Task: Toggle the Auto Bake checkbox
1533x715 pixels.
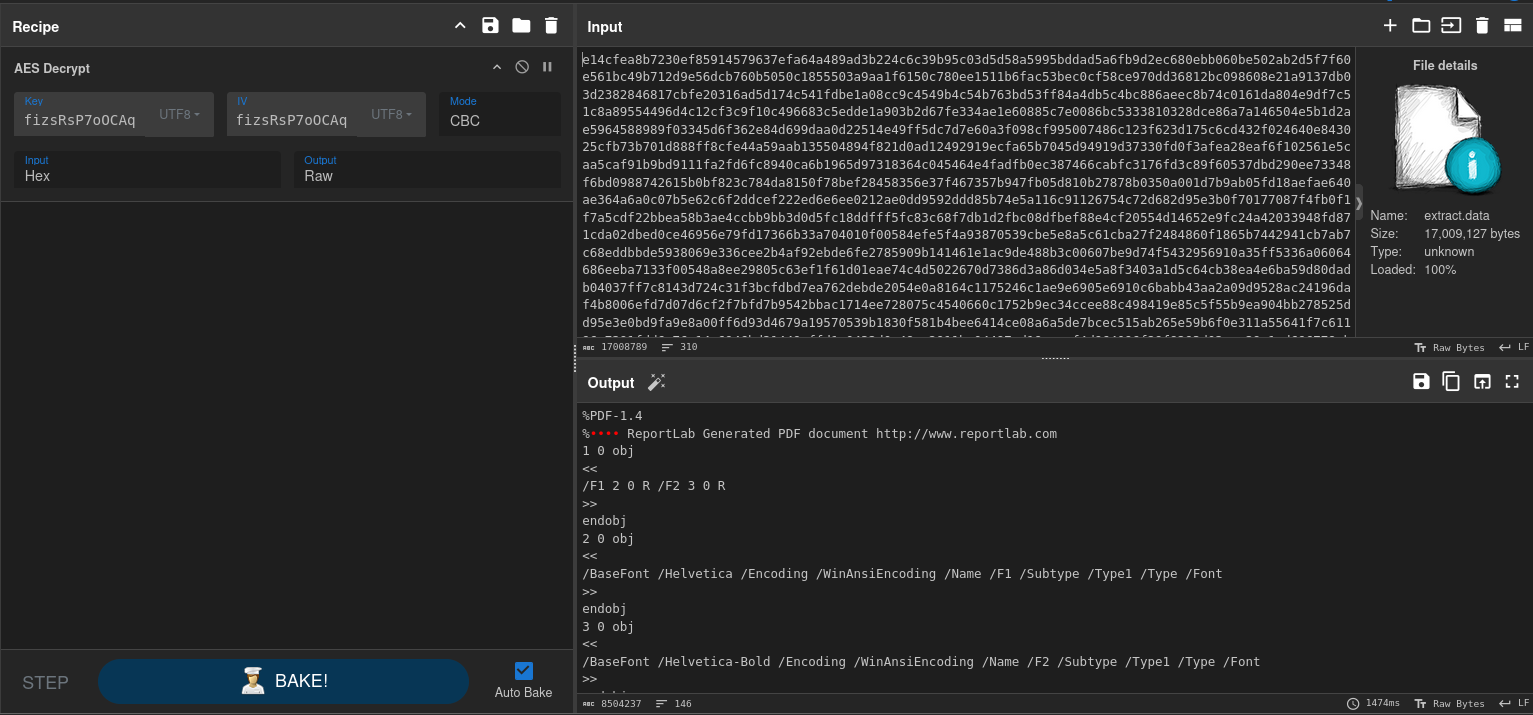Action: (x=523, y=671)
